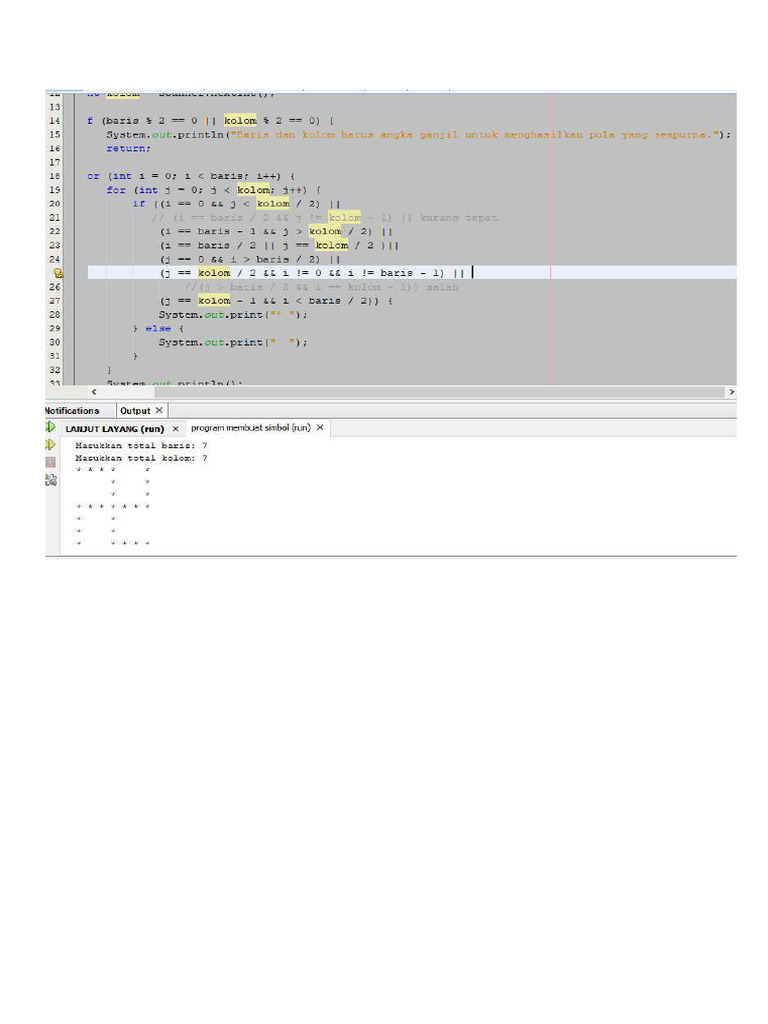Screen dimensions: 768x1024
Task: Open the LANJUT LAYANG (run) output tab
Action: (x=115, y=428)
